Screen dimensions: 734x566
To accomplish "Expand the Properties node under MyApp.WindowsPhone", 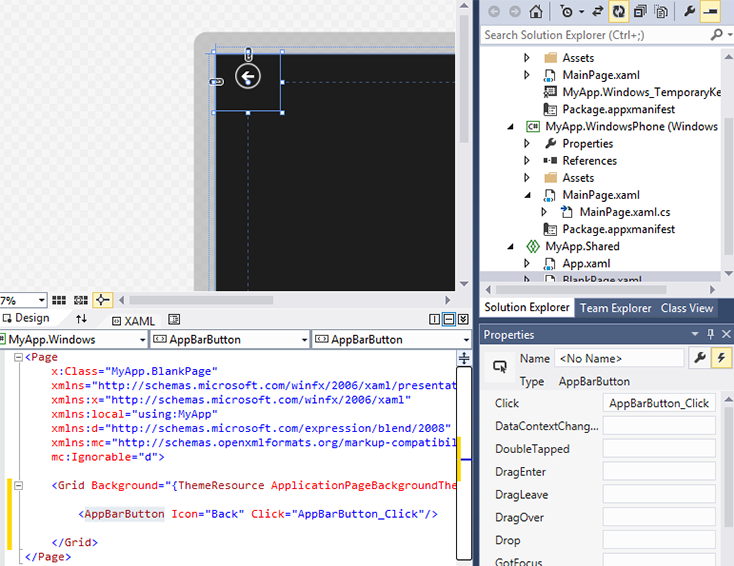I will pyautogui.click(x=527, y=143).
